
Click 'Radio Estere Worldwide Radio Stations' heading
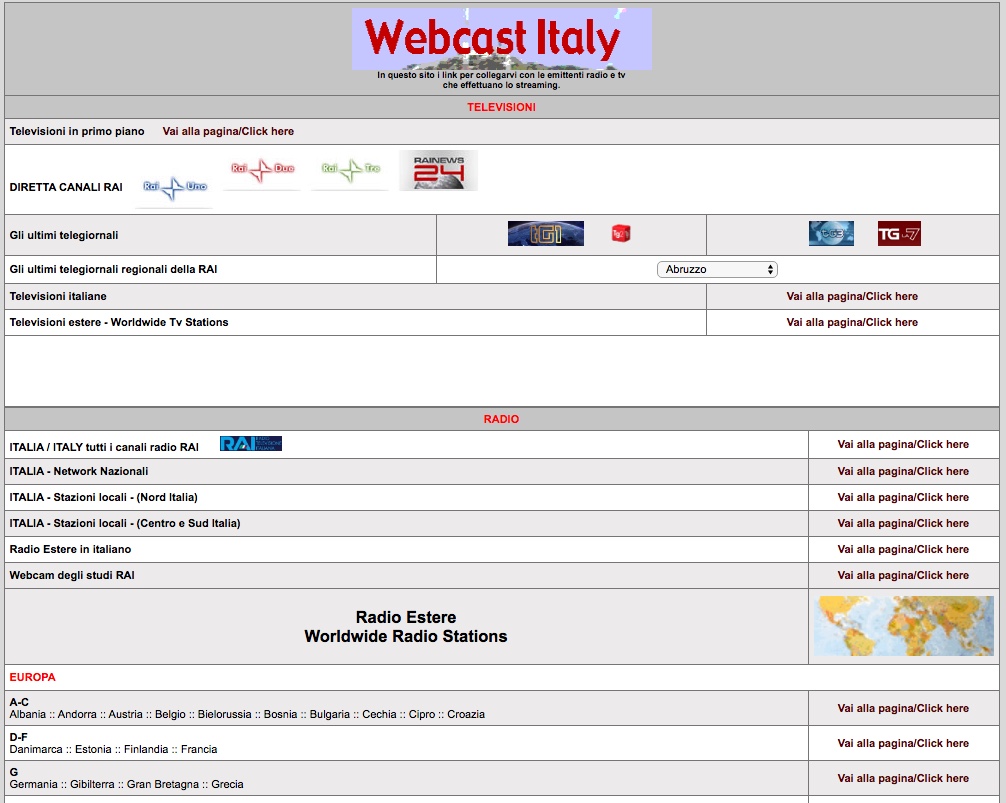coord(405,627)
